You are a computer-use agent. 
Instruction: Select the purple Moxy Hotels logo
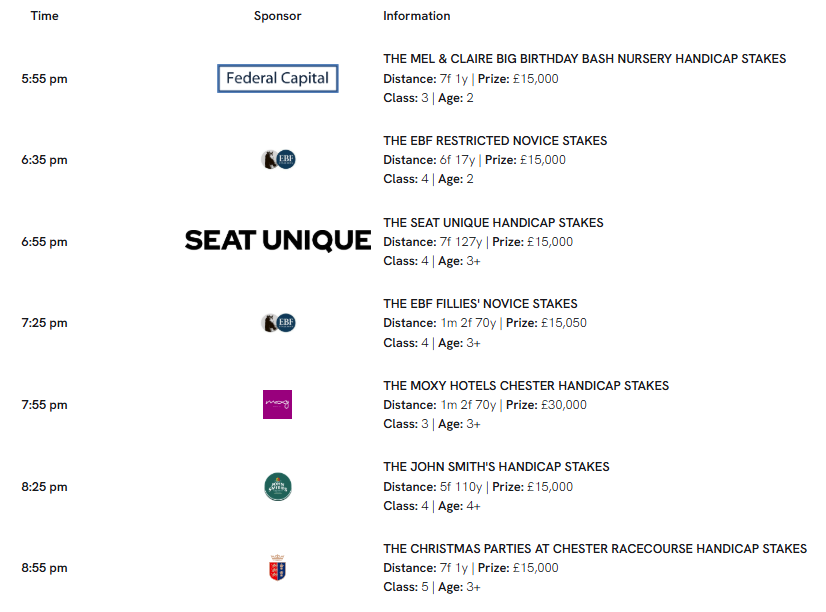tap(278, 404)
